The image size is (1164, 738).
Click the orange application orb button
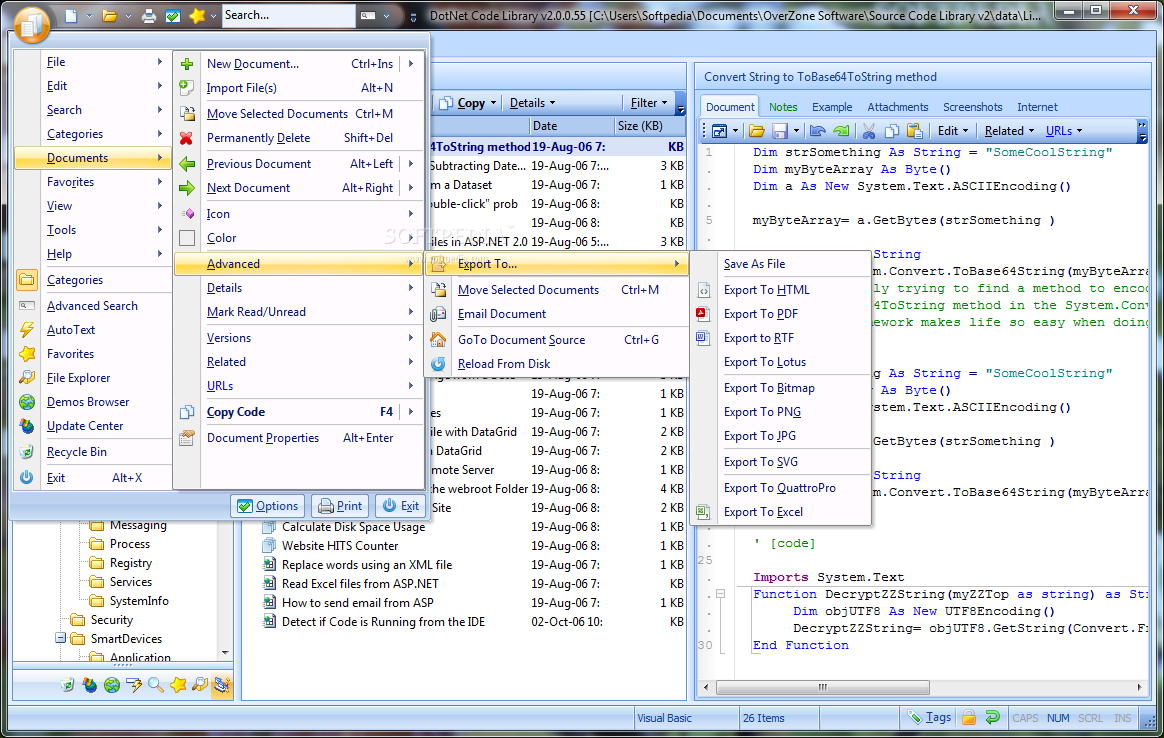31,25
